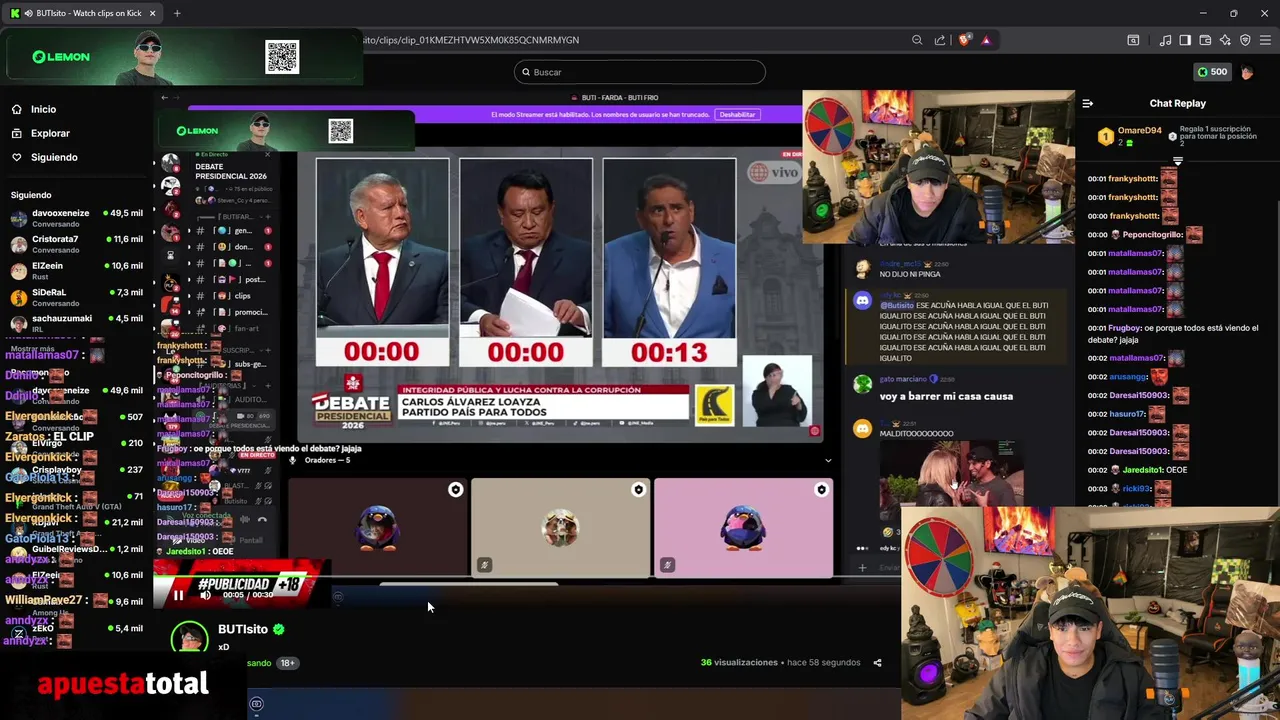
Task: Open the user profile avatar menu
Action: coord(1247,72)
